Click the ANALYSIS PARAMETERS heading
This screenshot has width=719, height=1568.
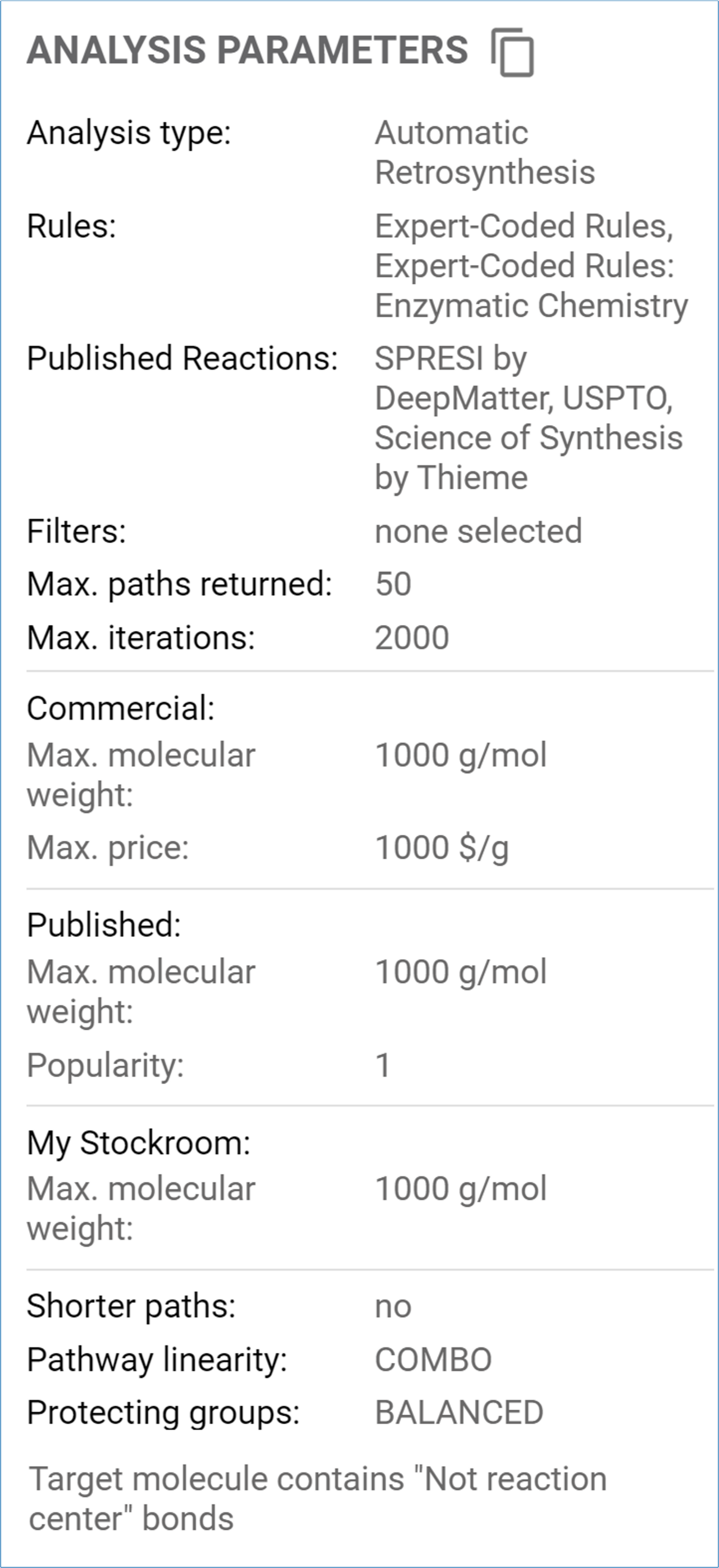247,50
